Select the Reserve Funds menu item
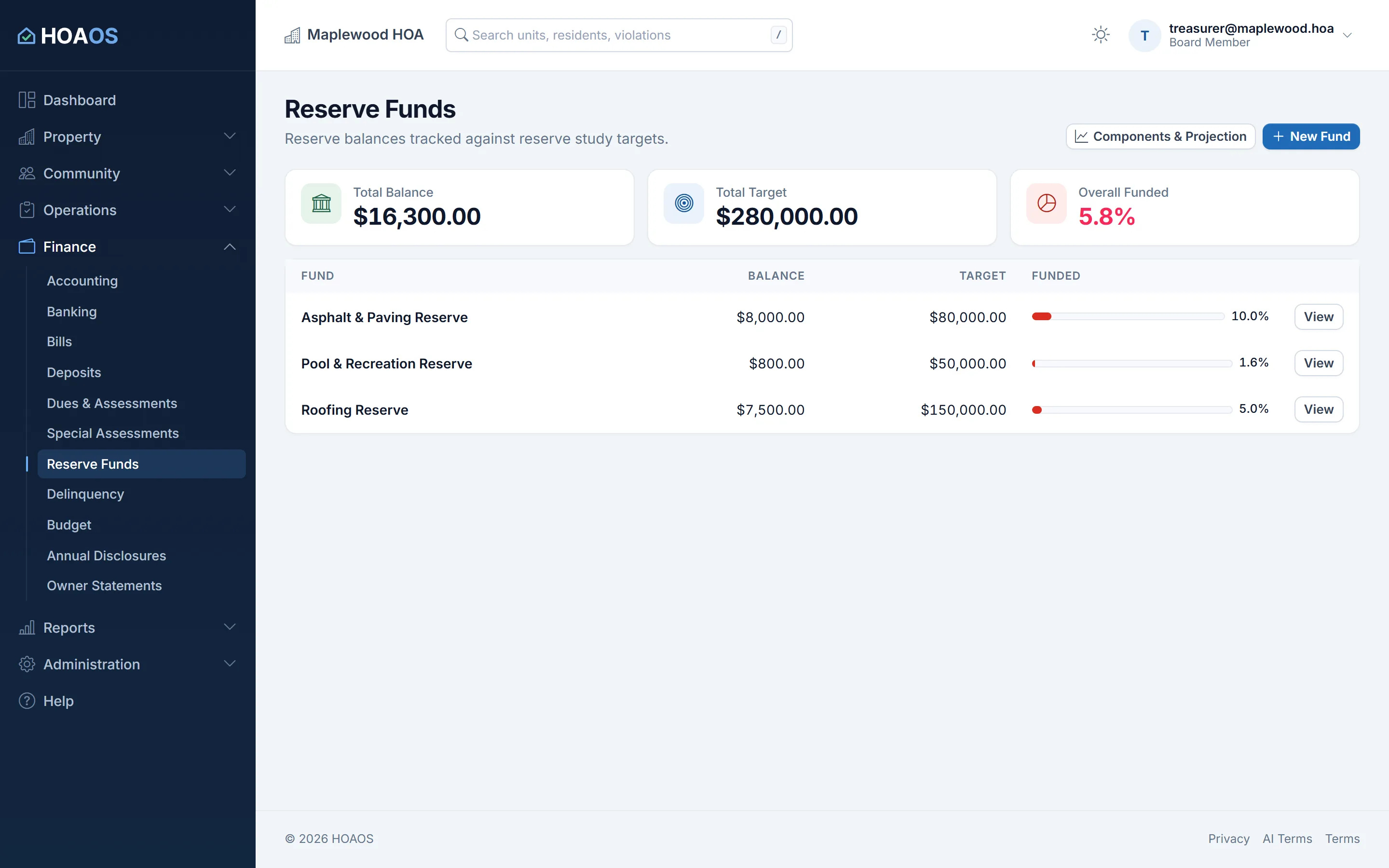The height and width of the screenshot is (868, 1389). point(141,464)
